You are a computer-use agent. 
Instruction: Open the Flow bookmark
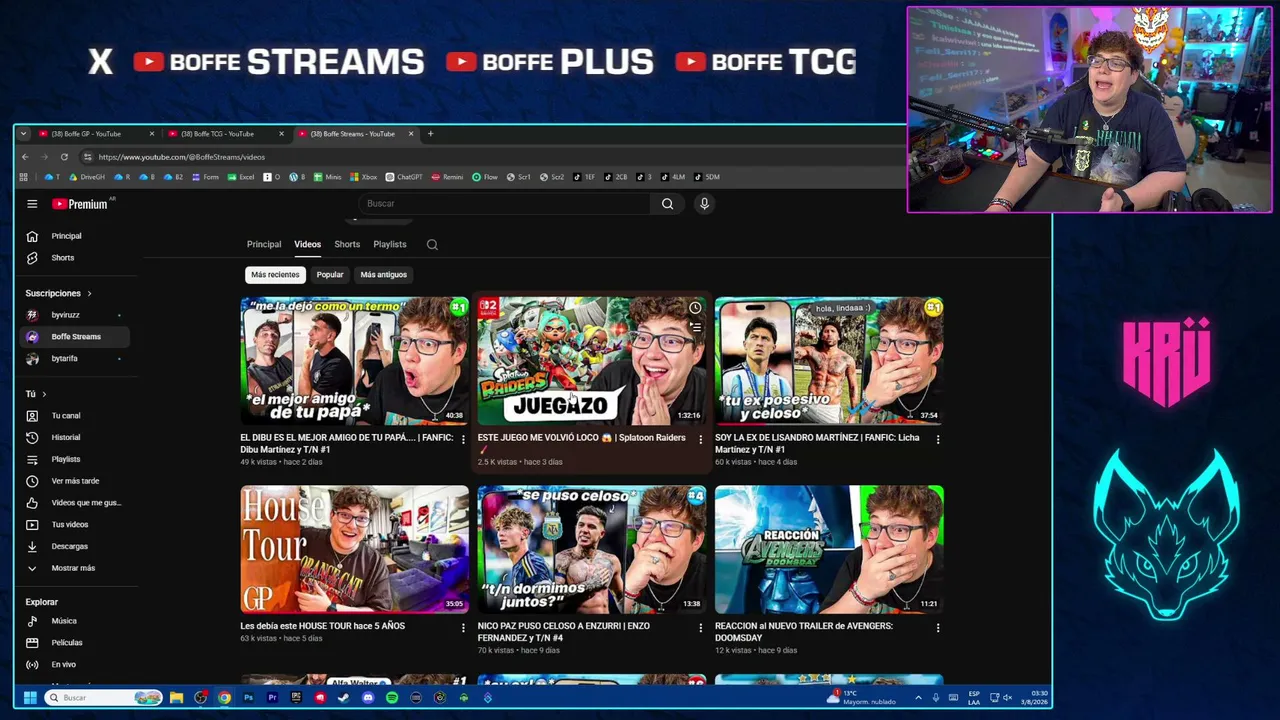coord(485,177)
